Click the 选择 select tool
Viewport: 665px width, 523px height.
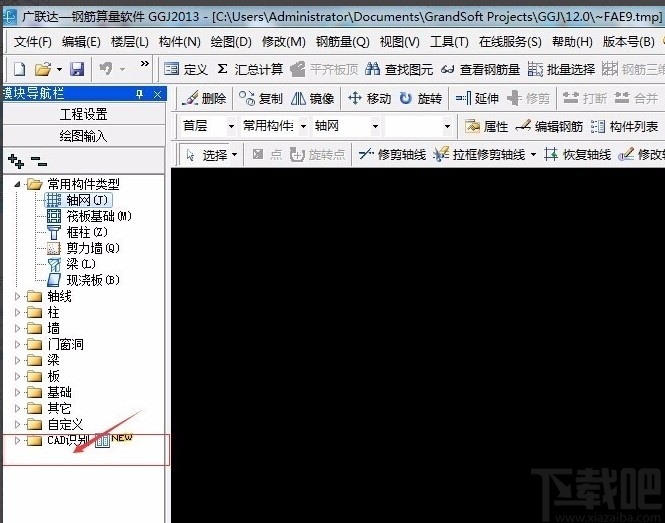[x=207, y=155]
